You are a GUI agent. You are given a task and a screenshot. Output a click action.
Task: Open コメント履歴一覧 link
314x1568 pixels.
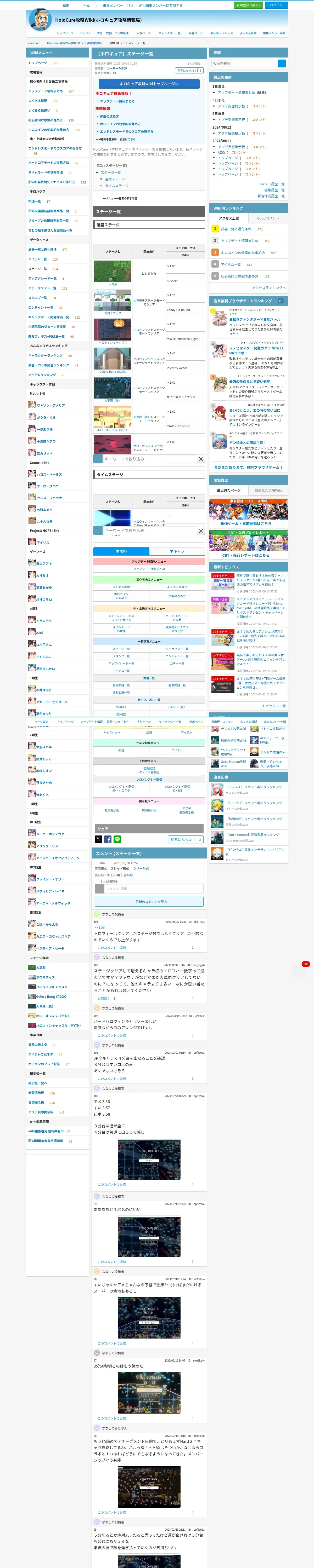pos(271,184)
